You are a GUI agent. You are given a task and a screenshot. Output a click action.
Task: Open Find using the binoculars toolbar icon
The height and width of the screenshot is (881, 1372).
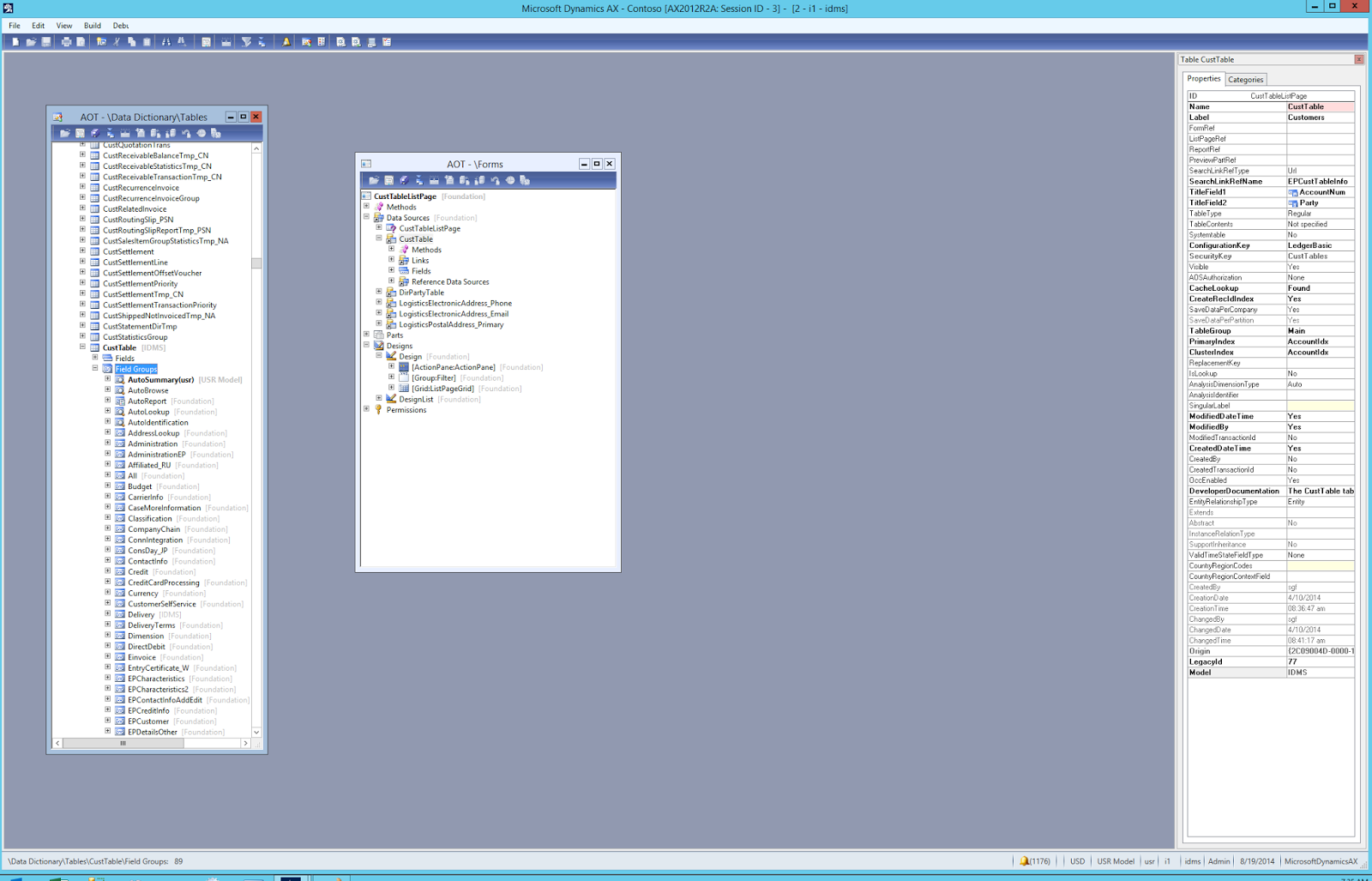click(x=165, y=41)
